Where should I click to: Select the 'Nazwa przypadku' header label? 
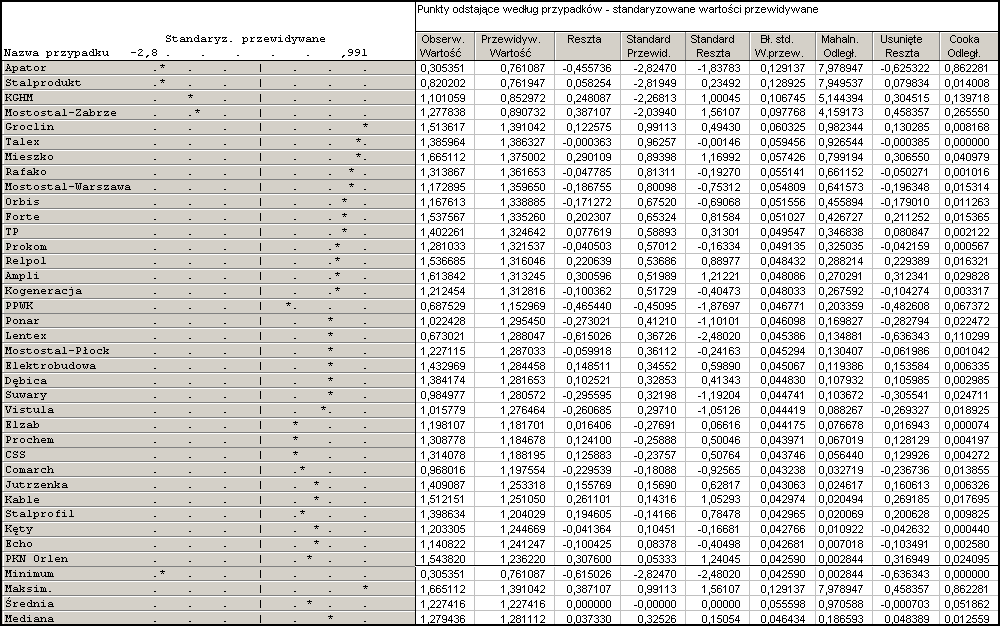[56, 53]
